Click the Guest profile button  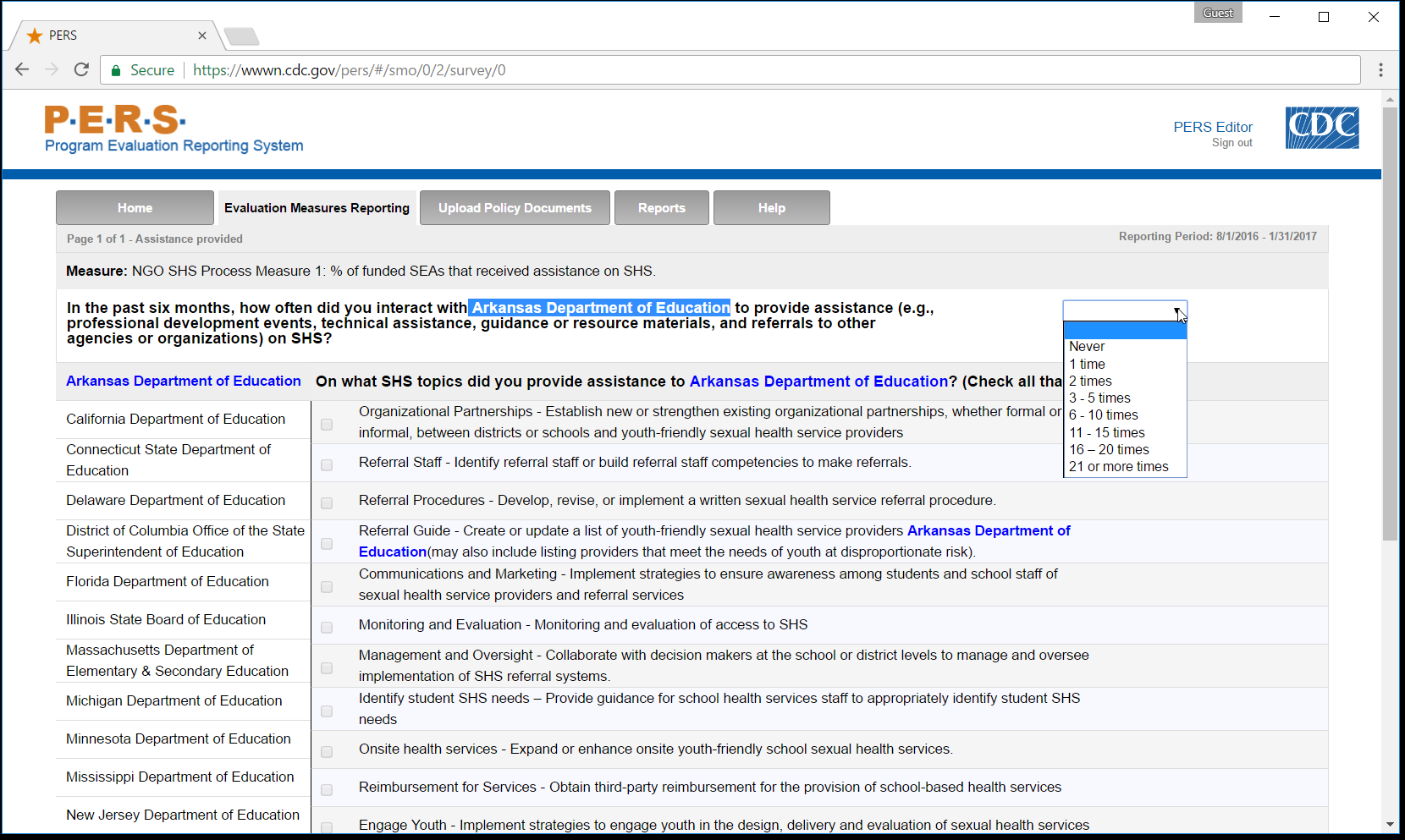click(1218, 13)
